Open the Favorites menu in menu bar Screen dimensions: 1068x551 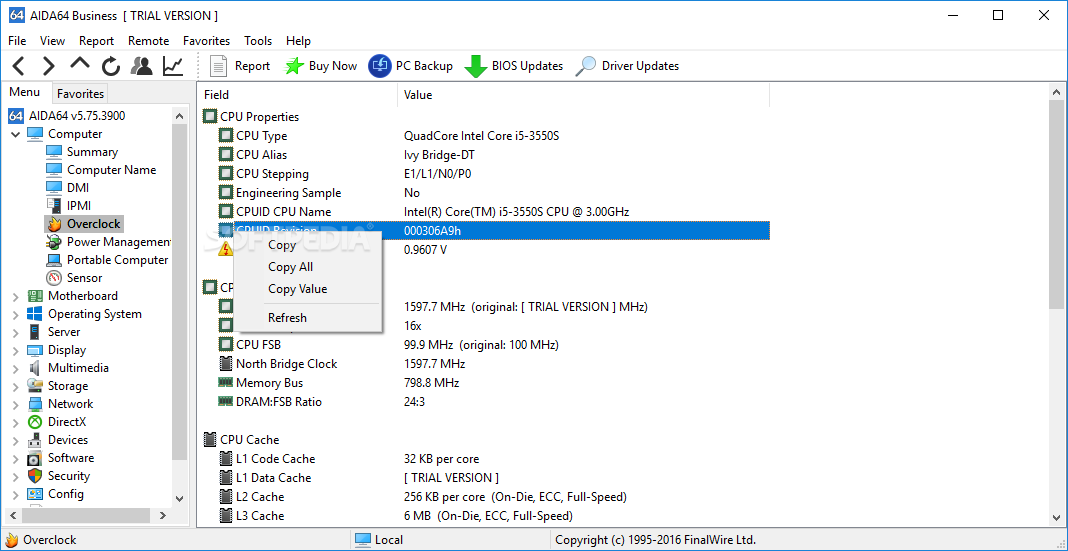pos(206,41)
